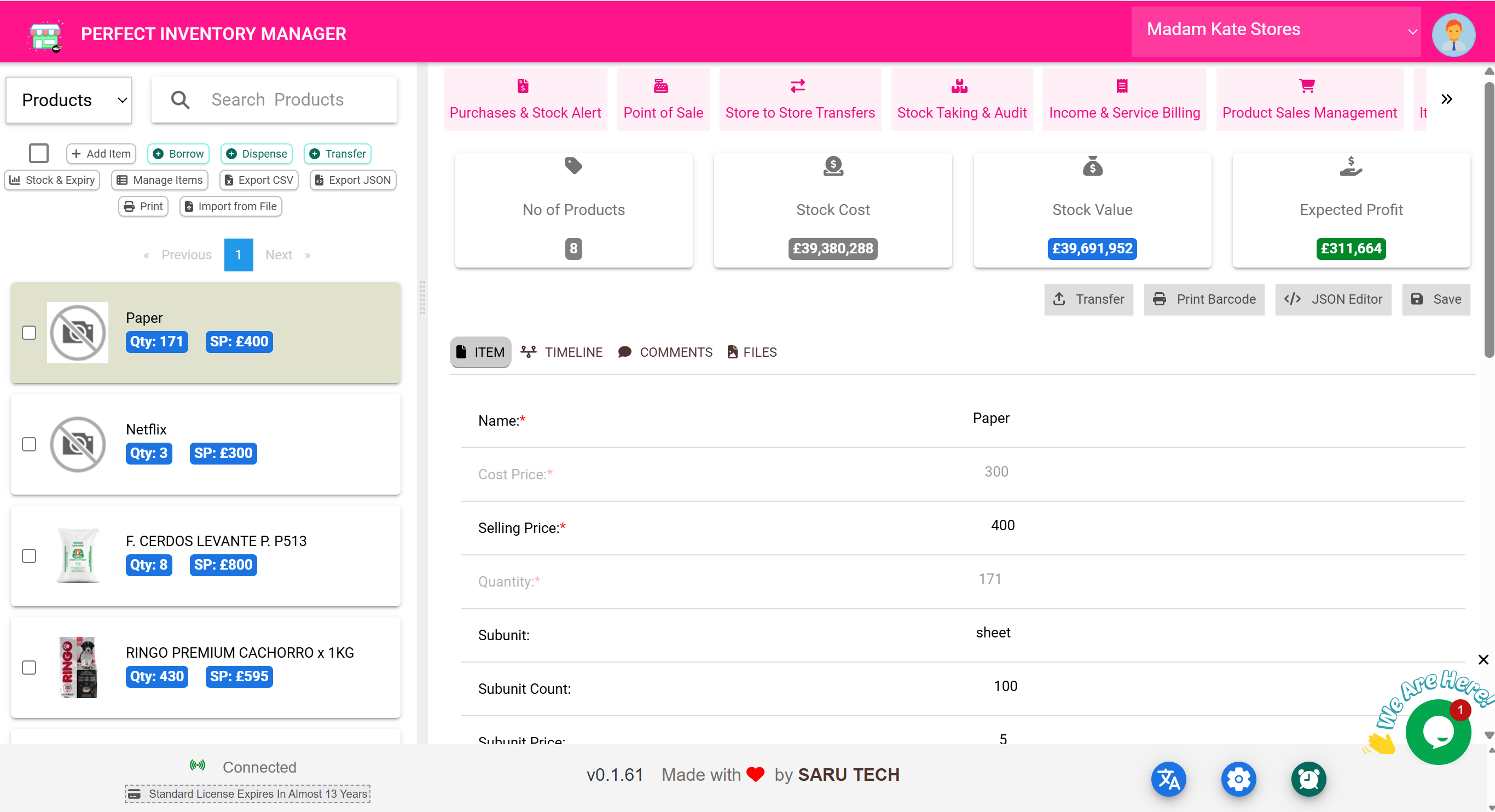The width and height of the screenshot is (1495, 812).
Task: Click the Import from File button
Action: coord(230,207)
